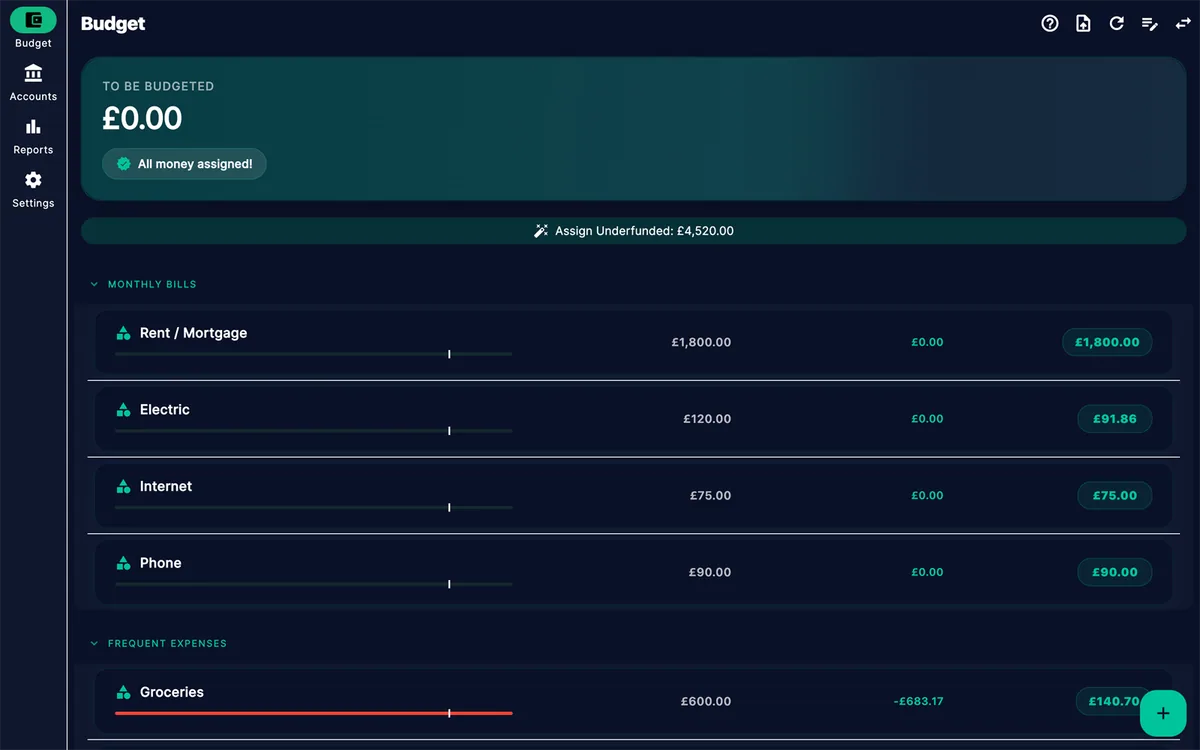Select the Electric category name
1200x750 pixels.
pos(165,410)
